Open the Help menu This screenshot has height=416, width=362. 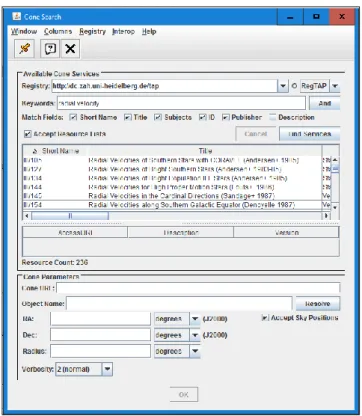pyautogui.click(x=149, y=31)
